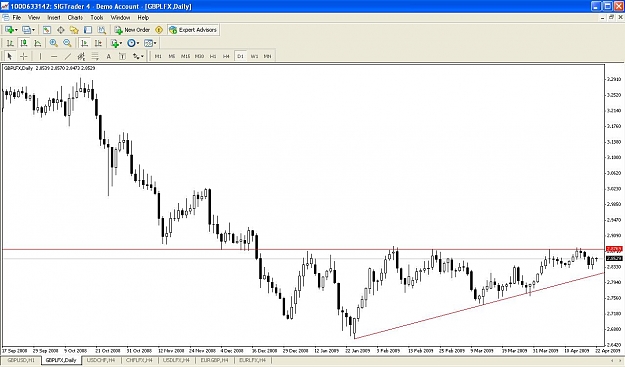Launch MetaEditor with the yellow diamond icon
Image resolution: width=625 pixels, height=367 pixels.
159,30
